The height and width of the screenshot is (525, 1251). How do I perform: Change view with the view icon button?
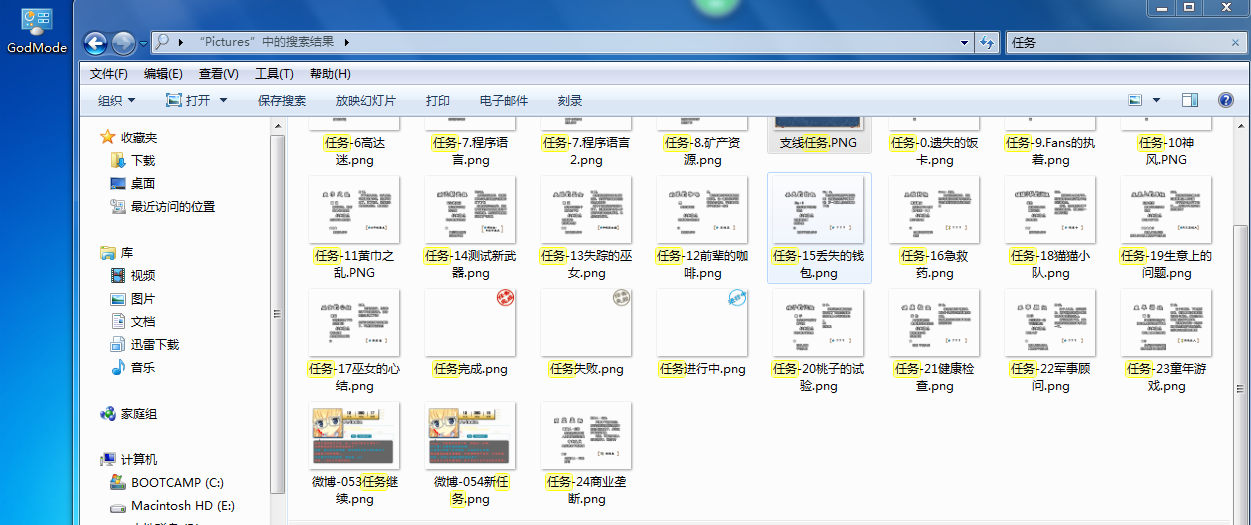coord(1135,100)
